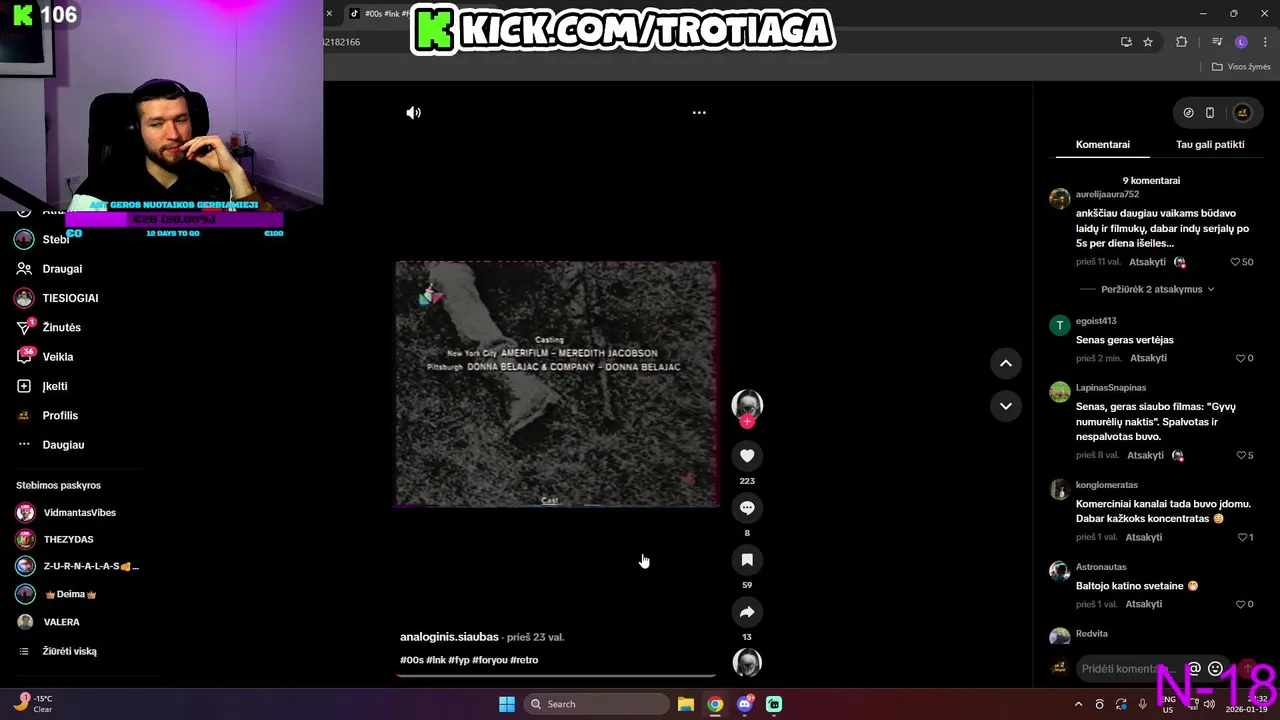1280x720 pixels.
Task: Bookmark the video to favorites
Action: (x=747, y=560)
